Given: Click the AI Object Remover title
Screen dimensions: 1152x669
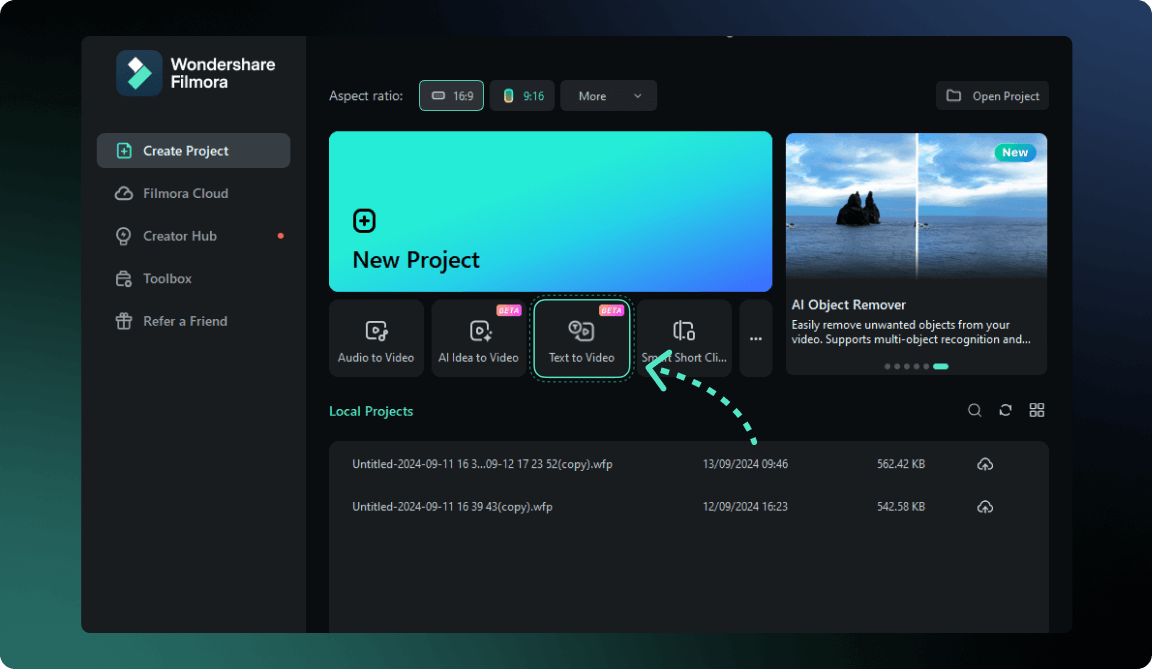Looking at the screenshot, I should [849, 305].
